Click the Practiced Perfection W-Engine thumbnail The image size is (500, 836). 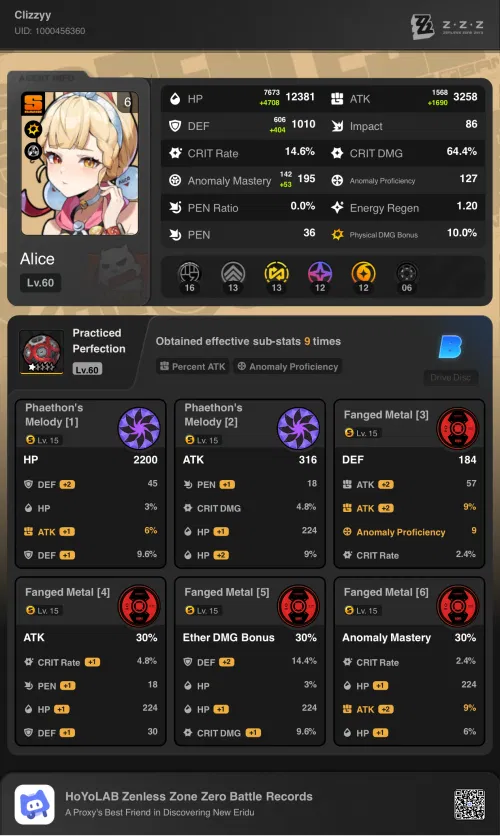coord(41,352)
